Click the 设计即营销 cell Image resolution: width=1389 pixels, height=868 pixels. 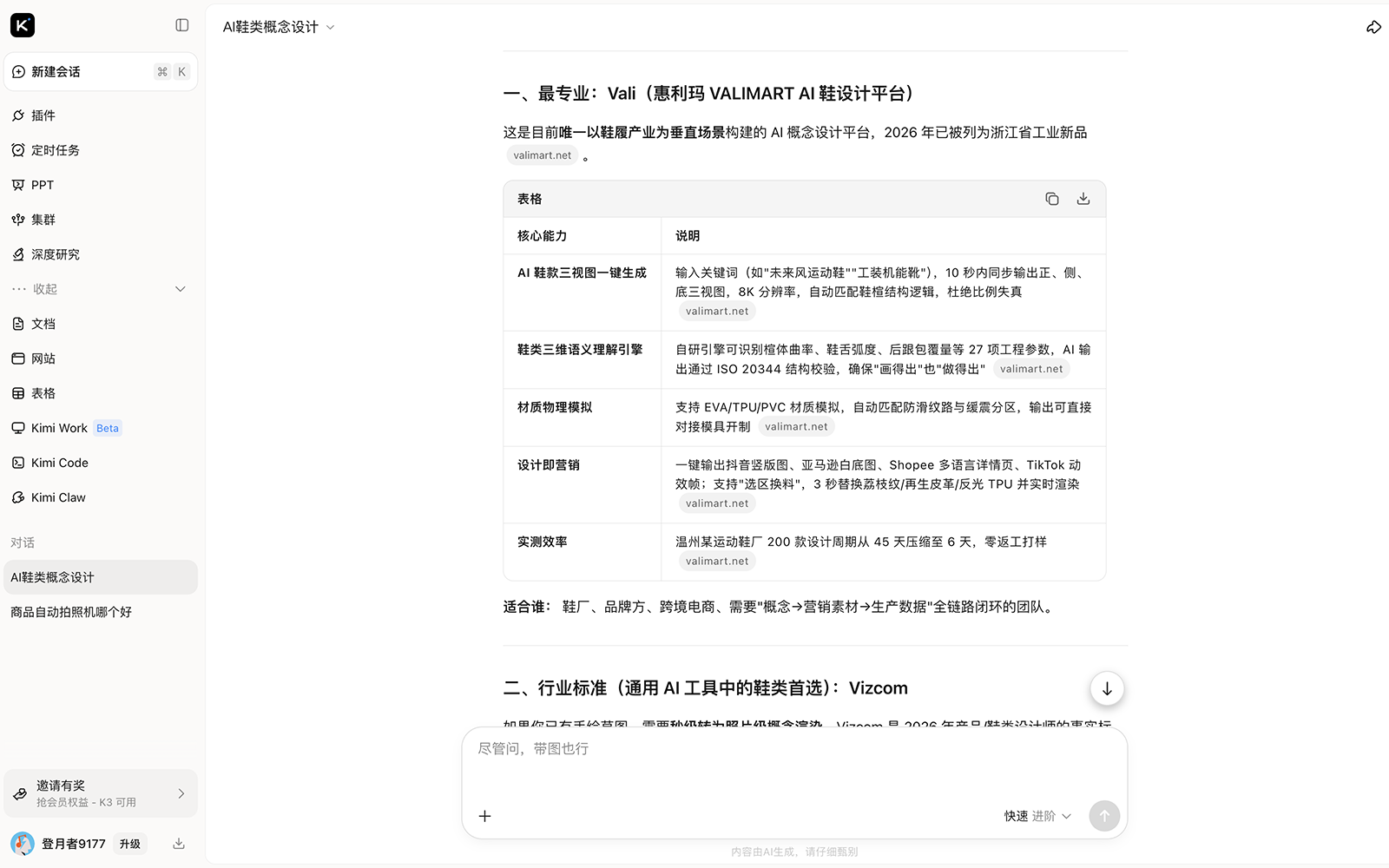pyautogui.click(x=583, y=484)
